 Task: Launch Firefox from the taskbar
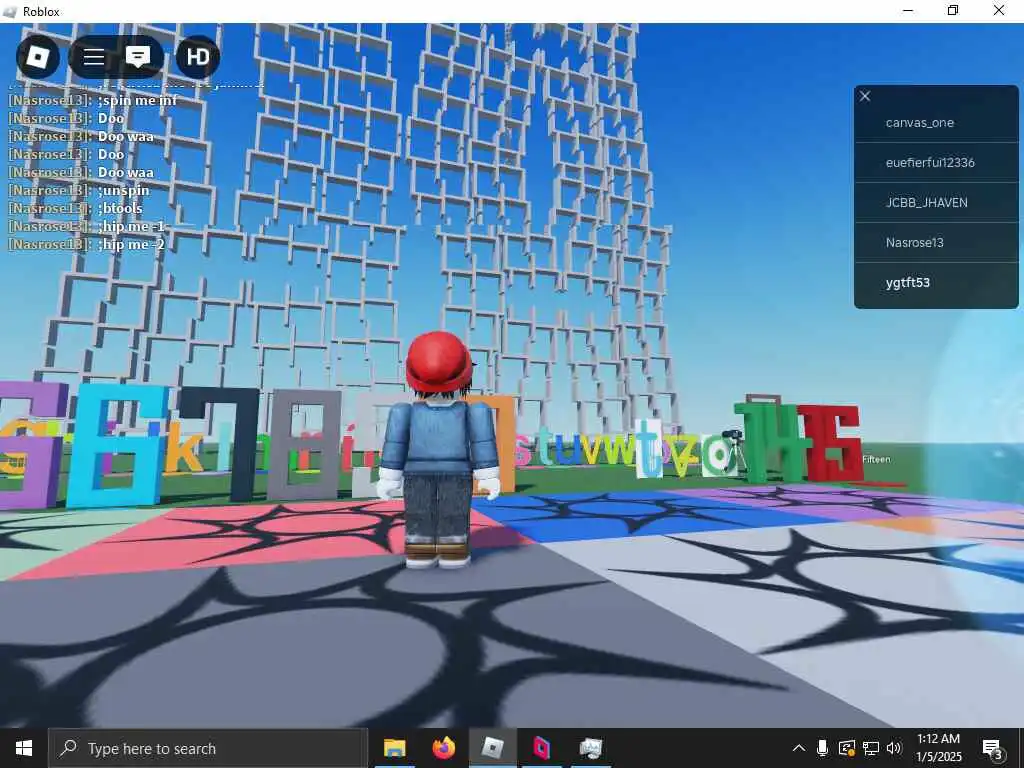pos(443,748)
